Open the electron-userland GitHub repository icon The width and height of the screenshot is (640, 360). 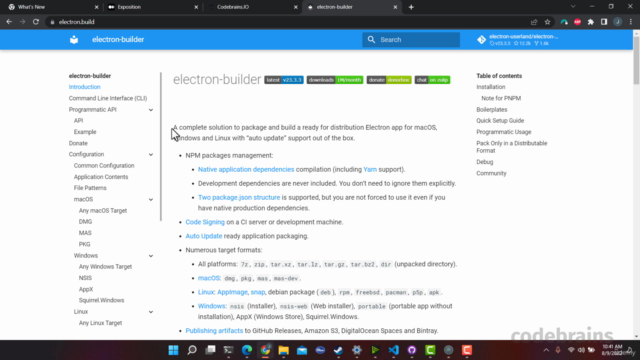pyautogui.click(x=482, y=40)
